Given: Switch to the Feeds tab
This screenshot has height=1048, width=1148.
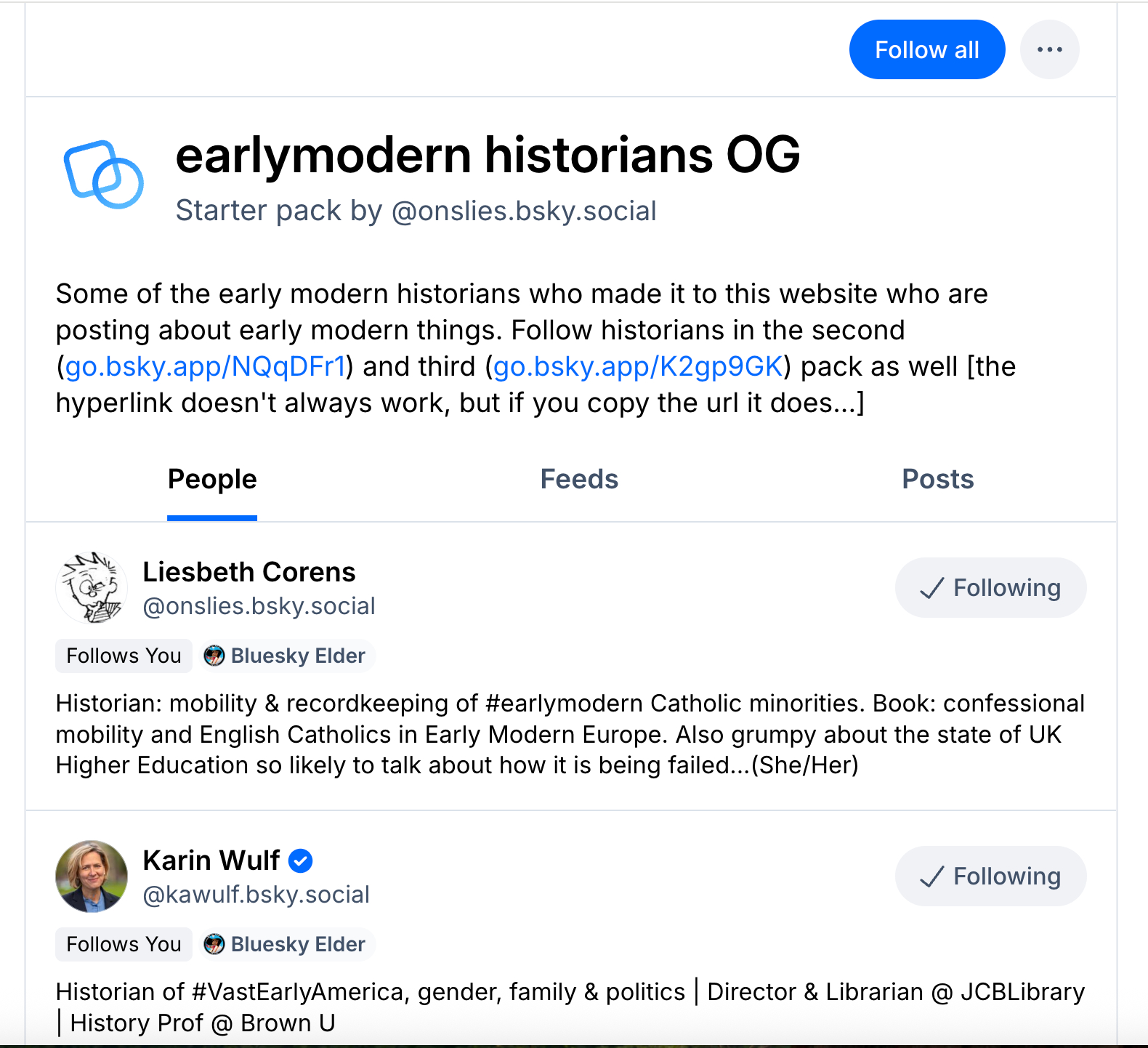Looking at the screenshot, I should [579, 480].
